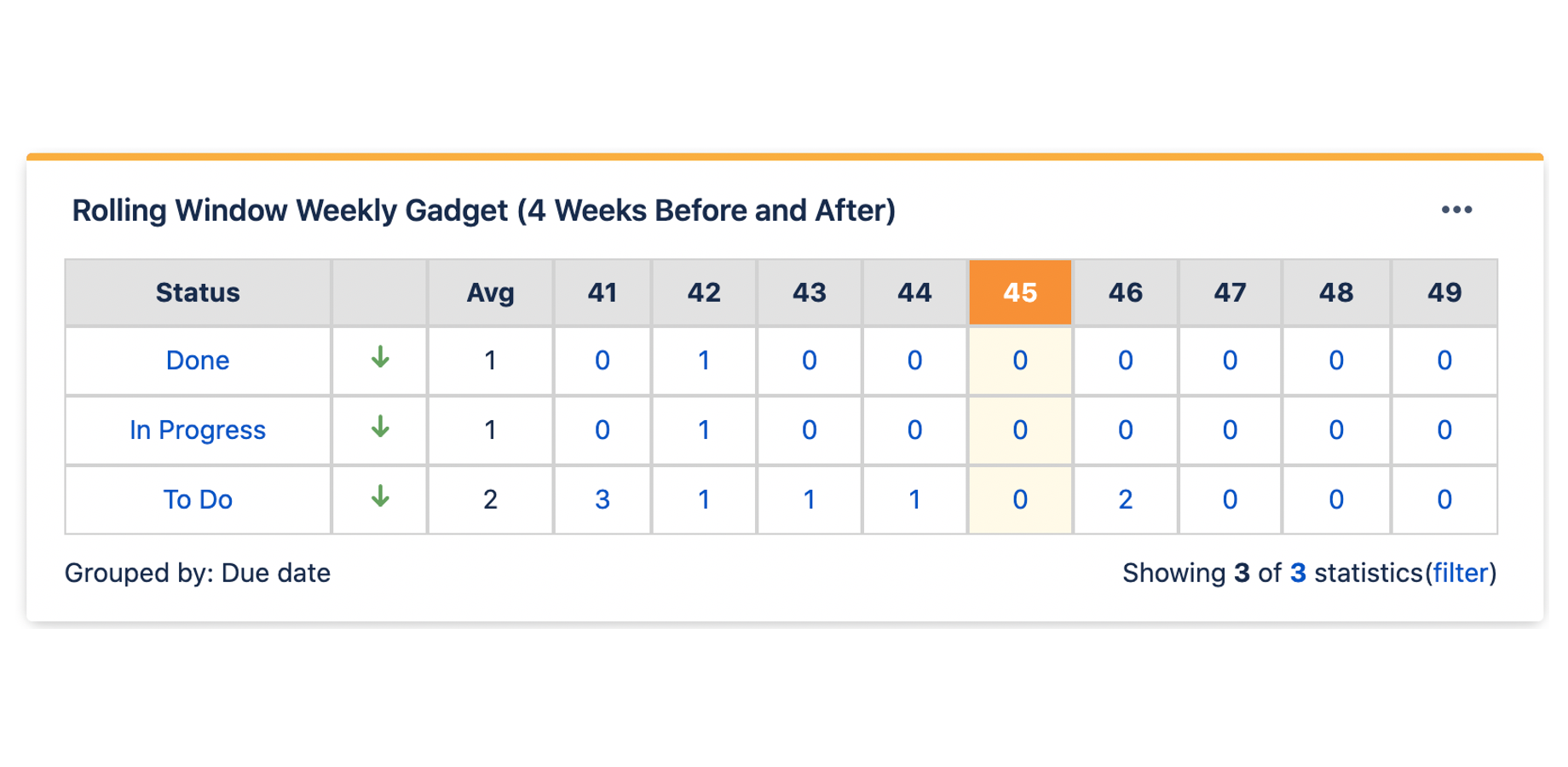Click the Avg column header
This screenshot has width=1568, height=767.
[x=490, y=293]
